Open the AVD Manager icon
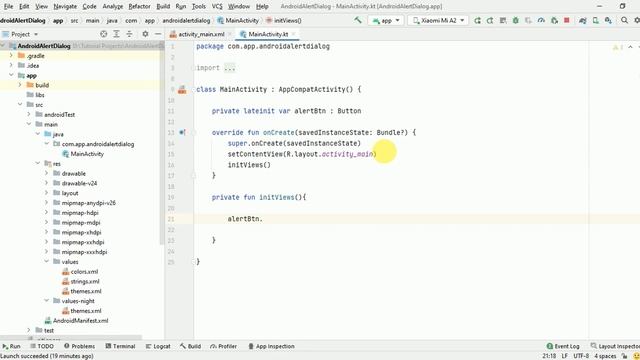 coord(596,20)
